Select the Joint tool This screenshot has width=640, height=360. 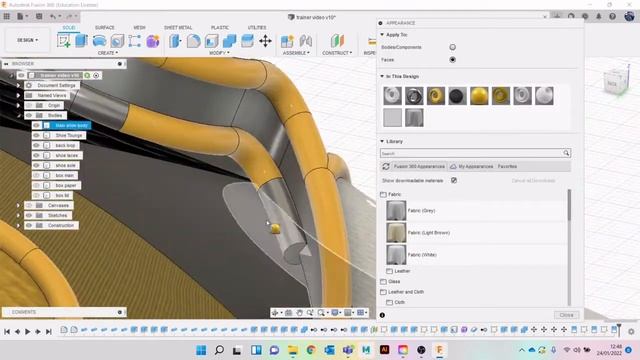point(305,41)
